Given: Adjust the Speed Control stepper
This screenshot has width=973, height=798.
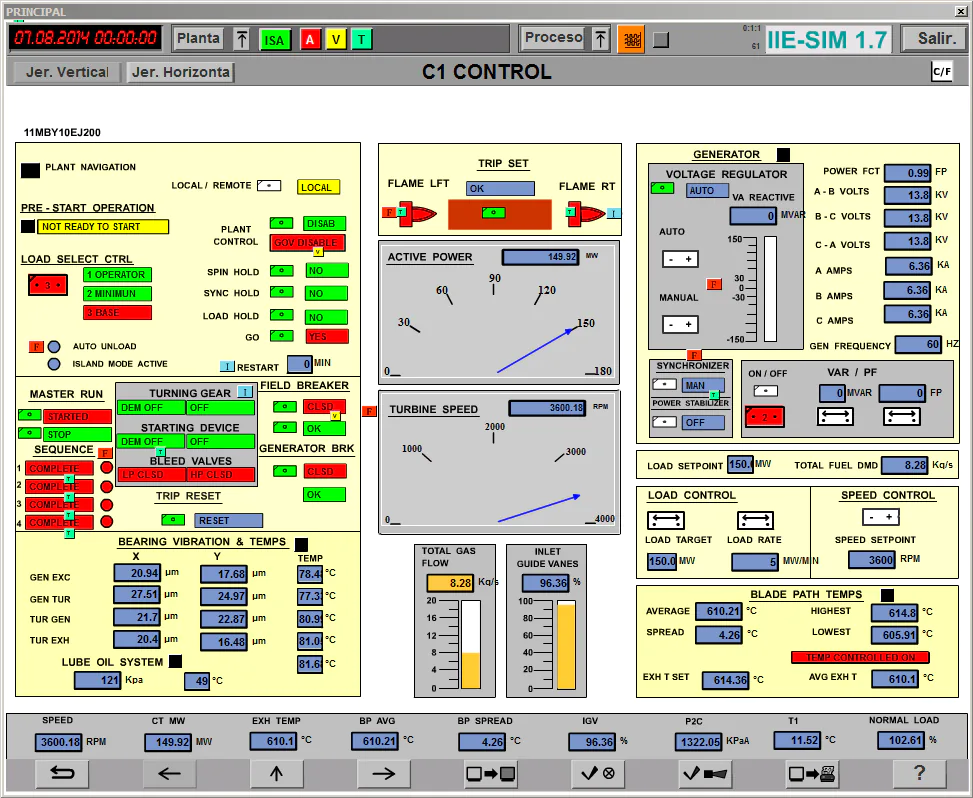Looking at the screenshot, I should [881, 517].
